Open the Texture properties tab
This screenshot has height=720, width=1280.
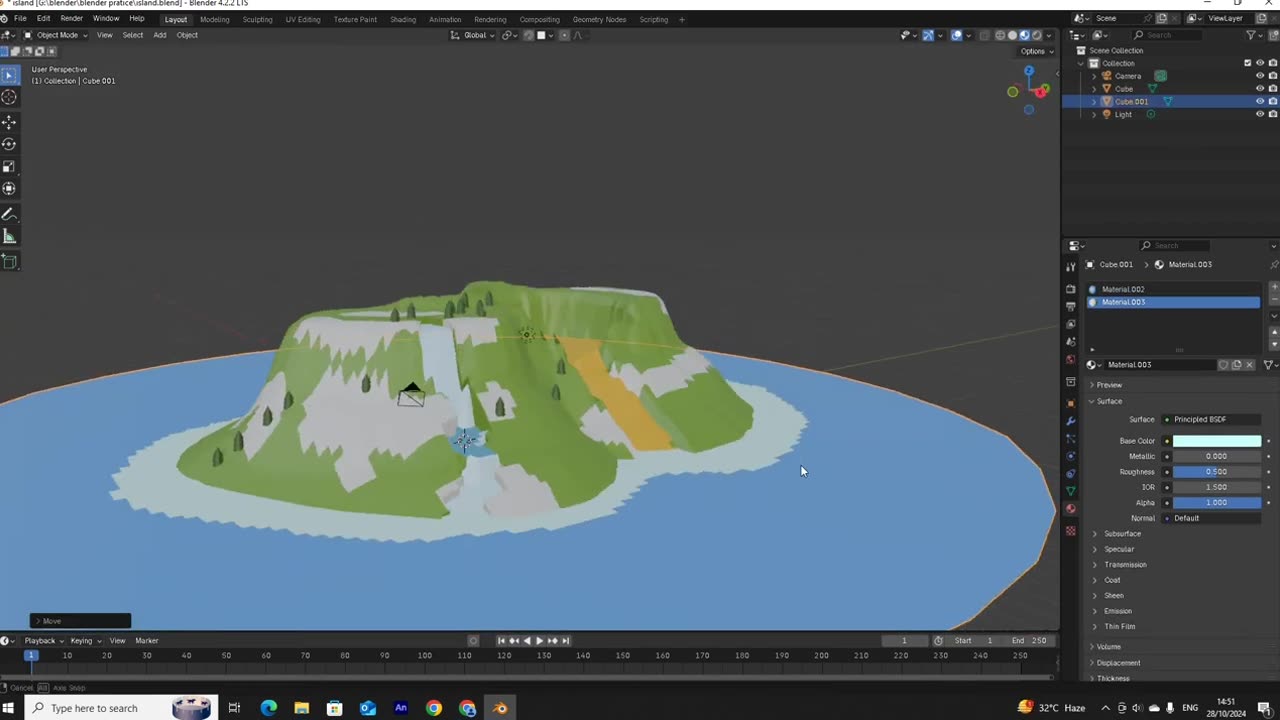point(1071,531)
